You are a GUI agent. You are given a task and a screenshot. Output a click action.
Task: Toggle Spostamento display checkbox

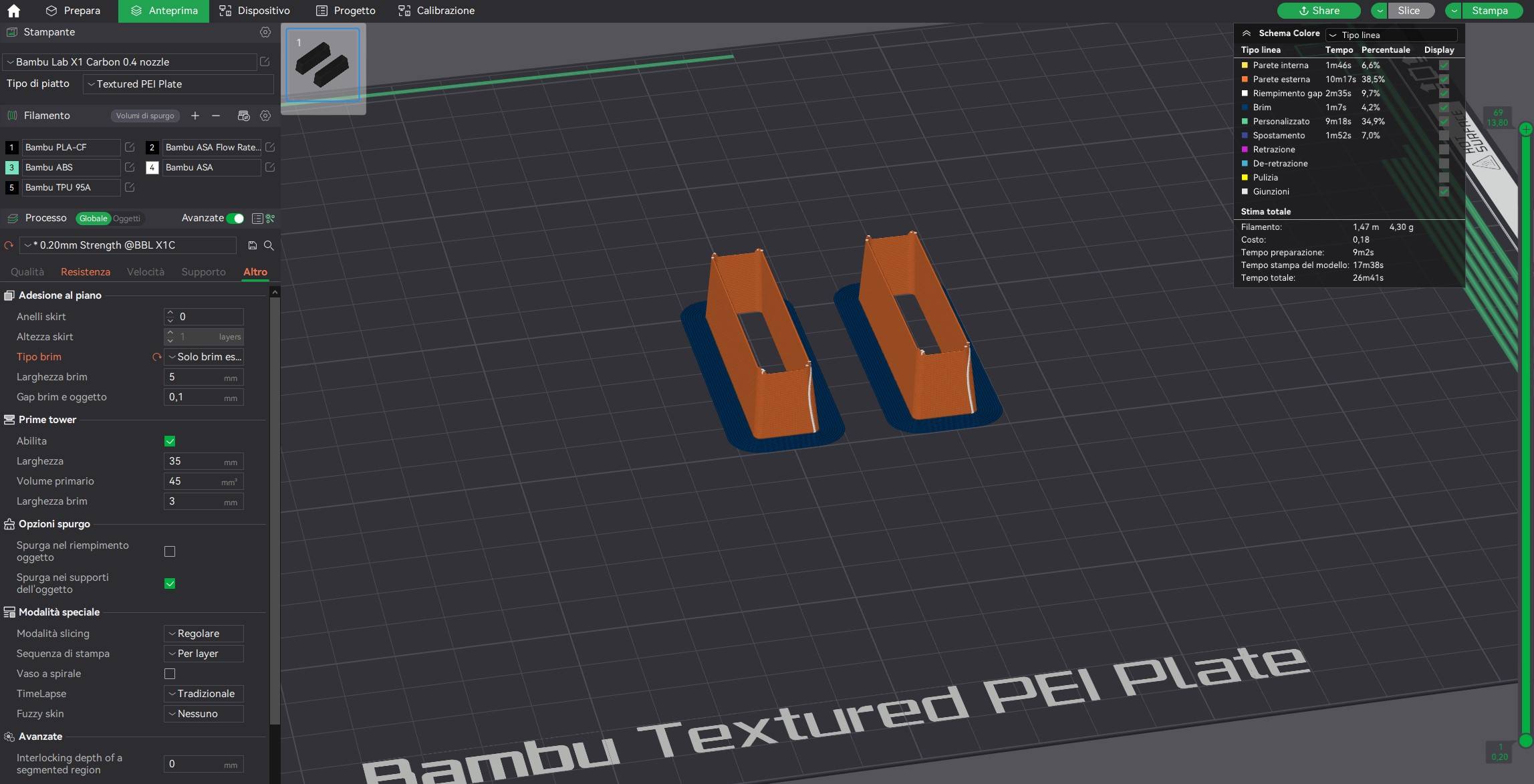[x=1444, y=136]
